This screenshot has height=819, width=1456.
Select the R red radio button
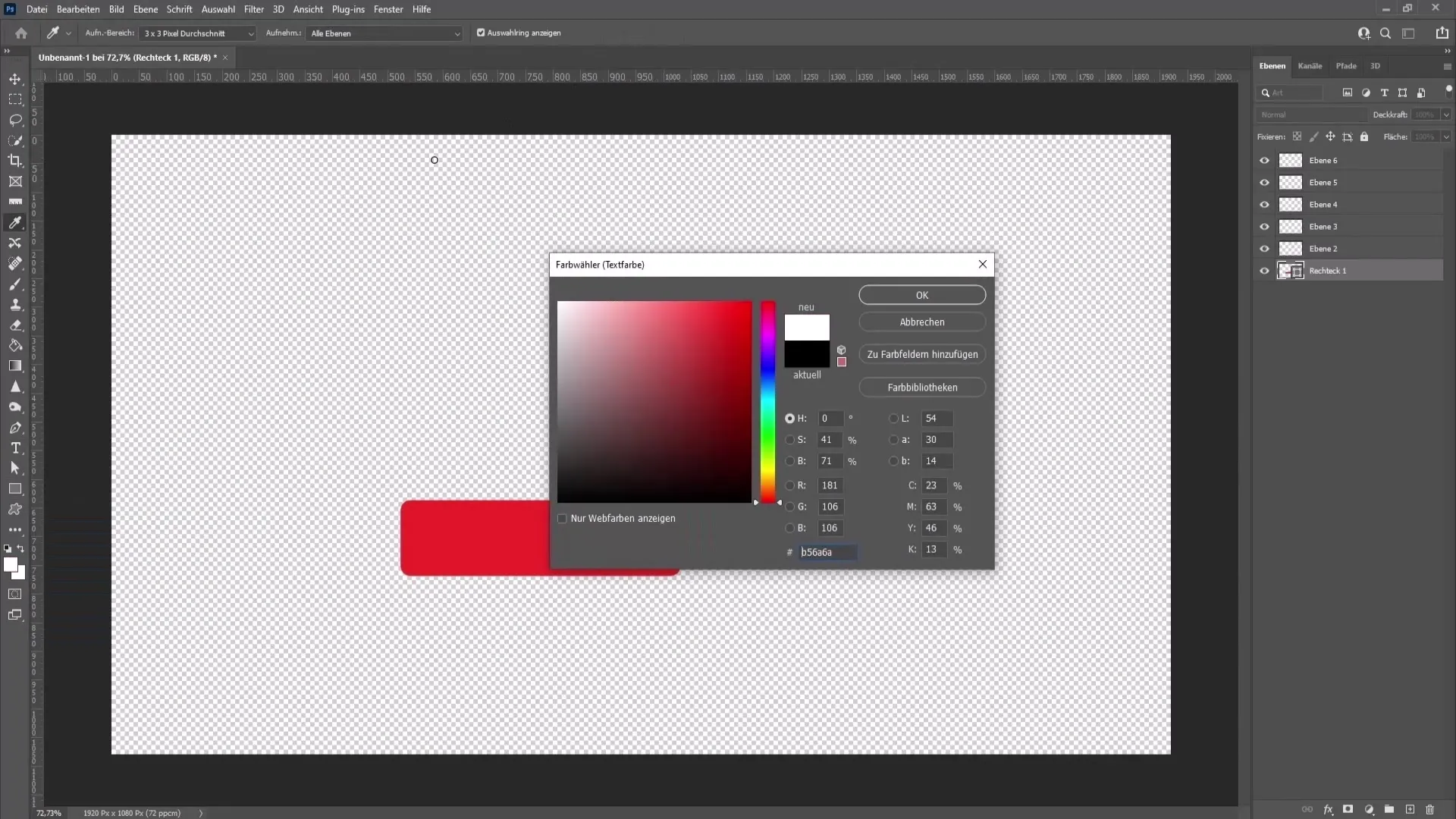click(790, 485)
